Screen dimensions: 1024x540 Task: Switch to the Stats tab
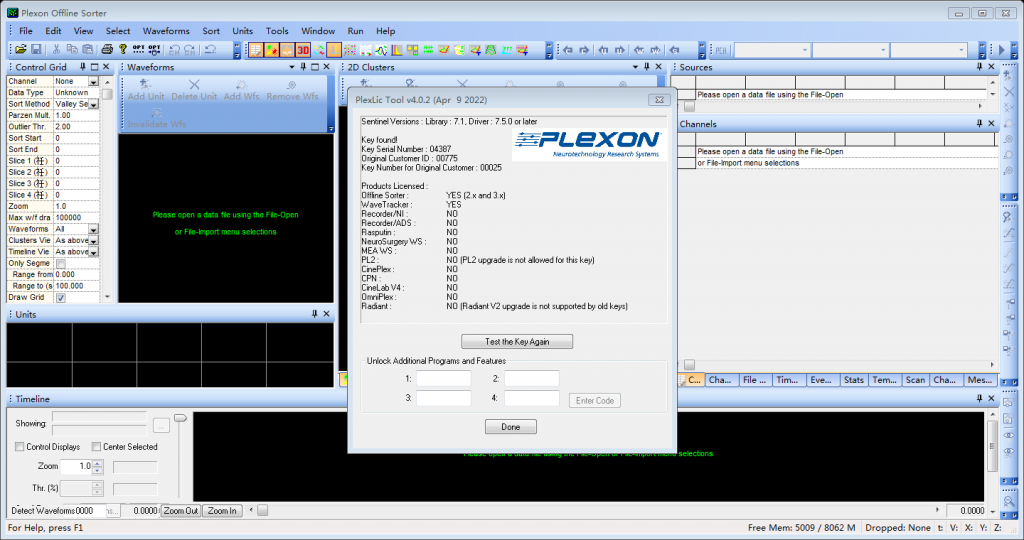(854, 380)
